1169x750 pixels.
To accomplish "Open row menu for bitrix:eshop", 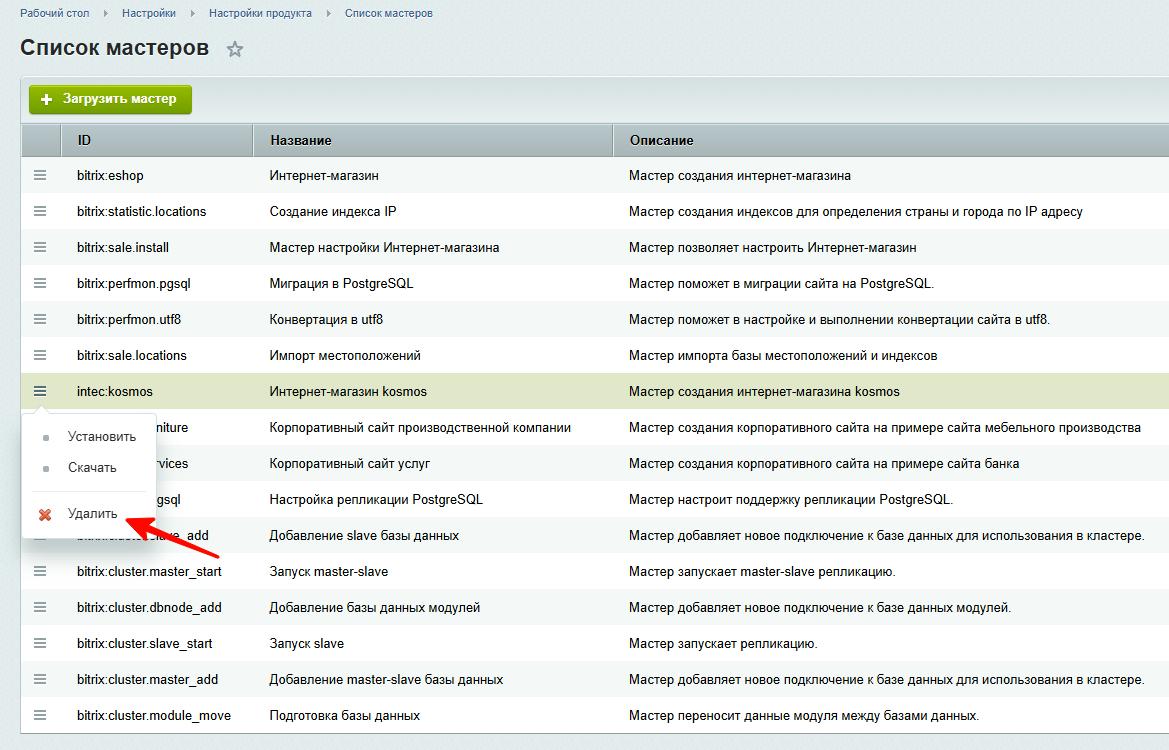I will (x=40, y=175).
